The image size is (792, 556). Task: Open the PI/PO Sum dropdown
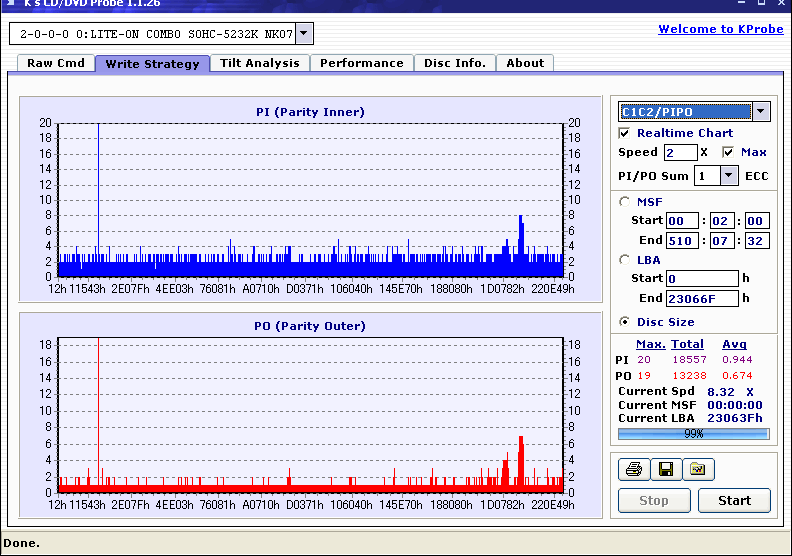[728, 176]
